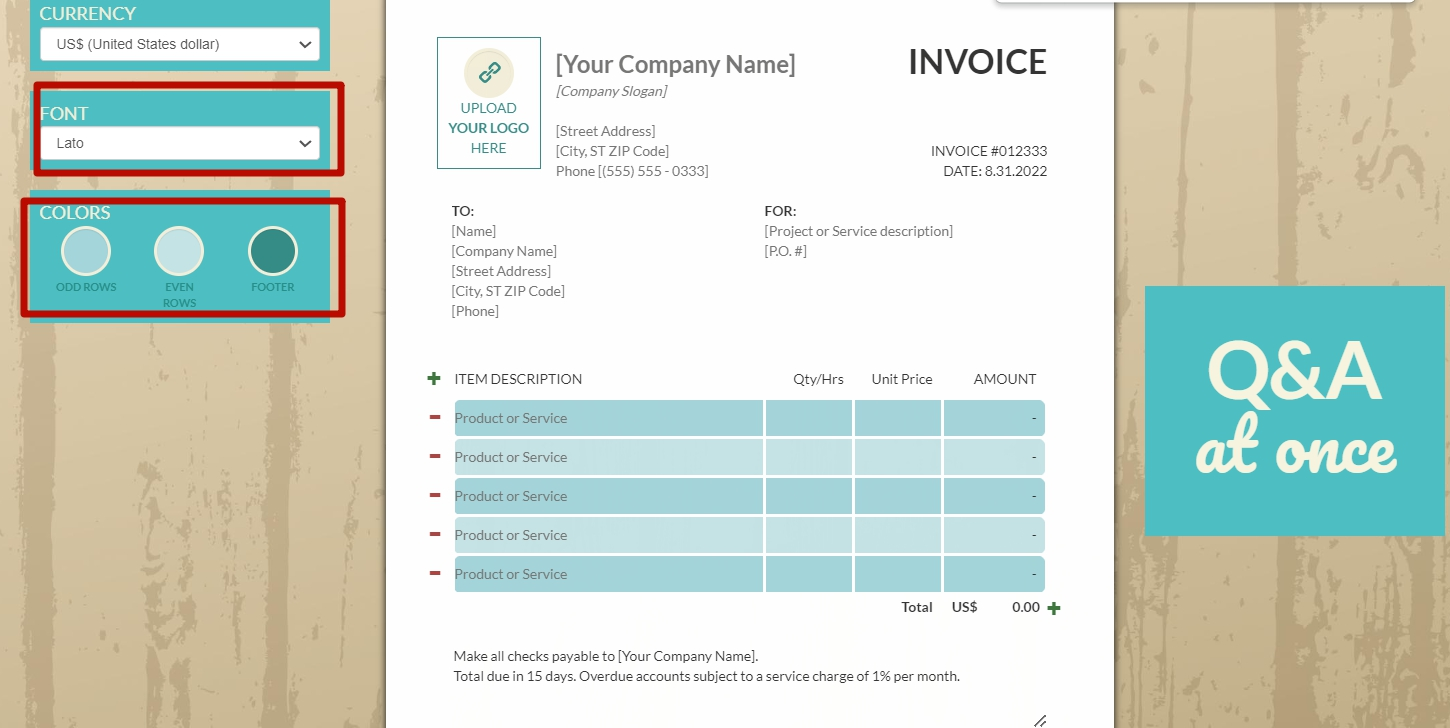Click the Project or Service description field
This screenshot has height=728, width=1450.
(858, 231)
